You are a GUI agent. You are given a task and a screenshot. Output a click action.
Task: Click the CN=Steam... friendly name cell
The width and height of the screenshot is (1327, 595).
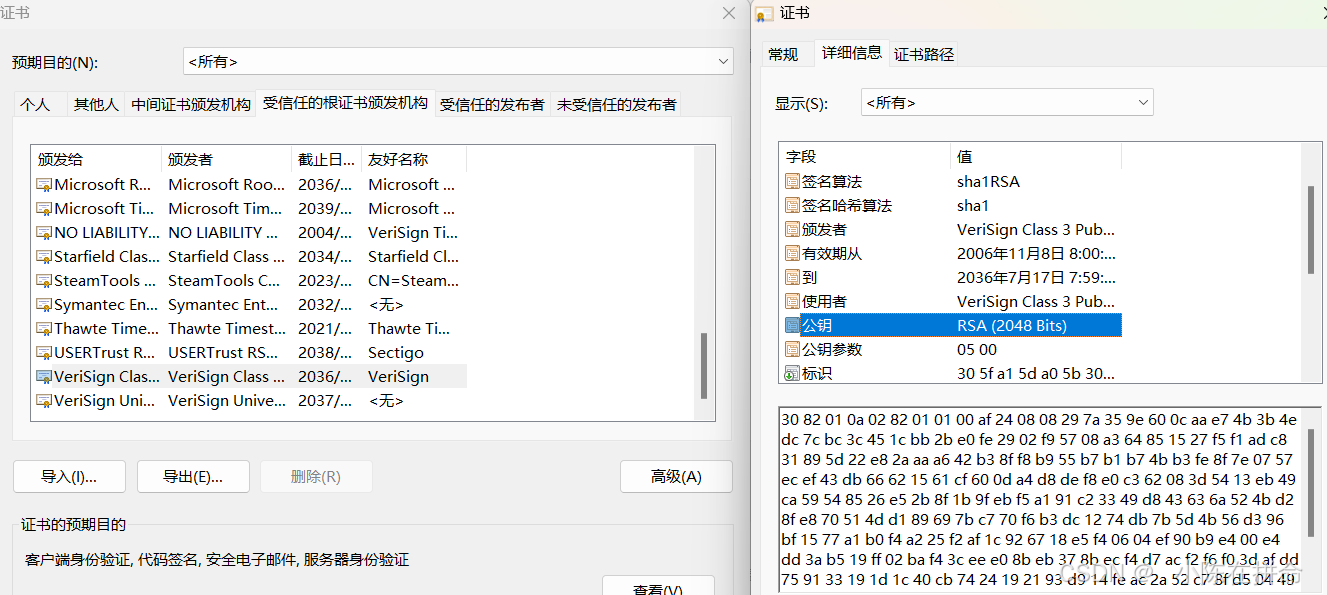(414, 281)
